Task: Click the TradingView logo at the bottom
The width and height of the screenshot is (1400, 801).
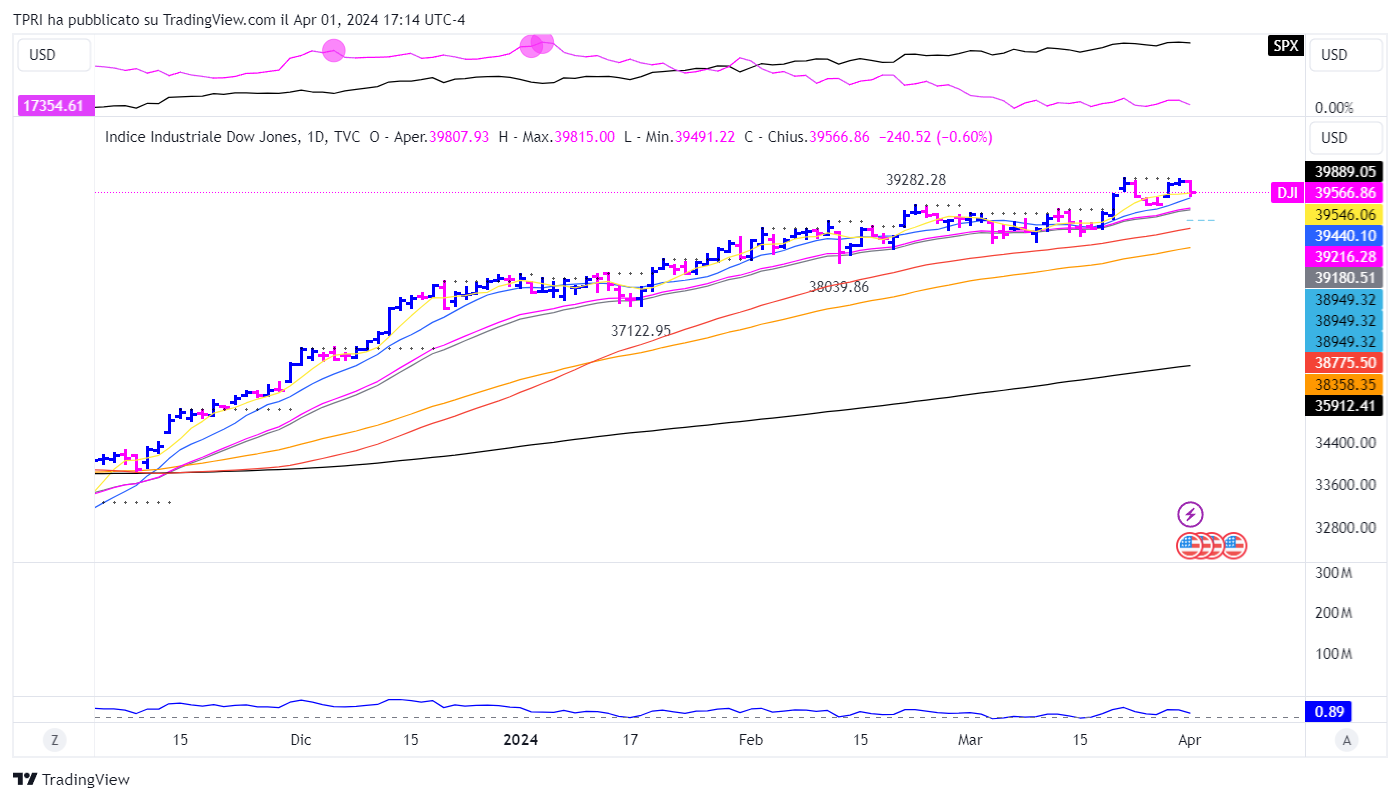Action: (71, 780)
